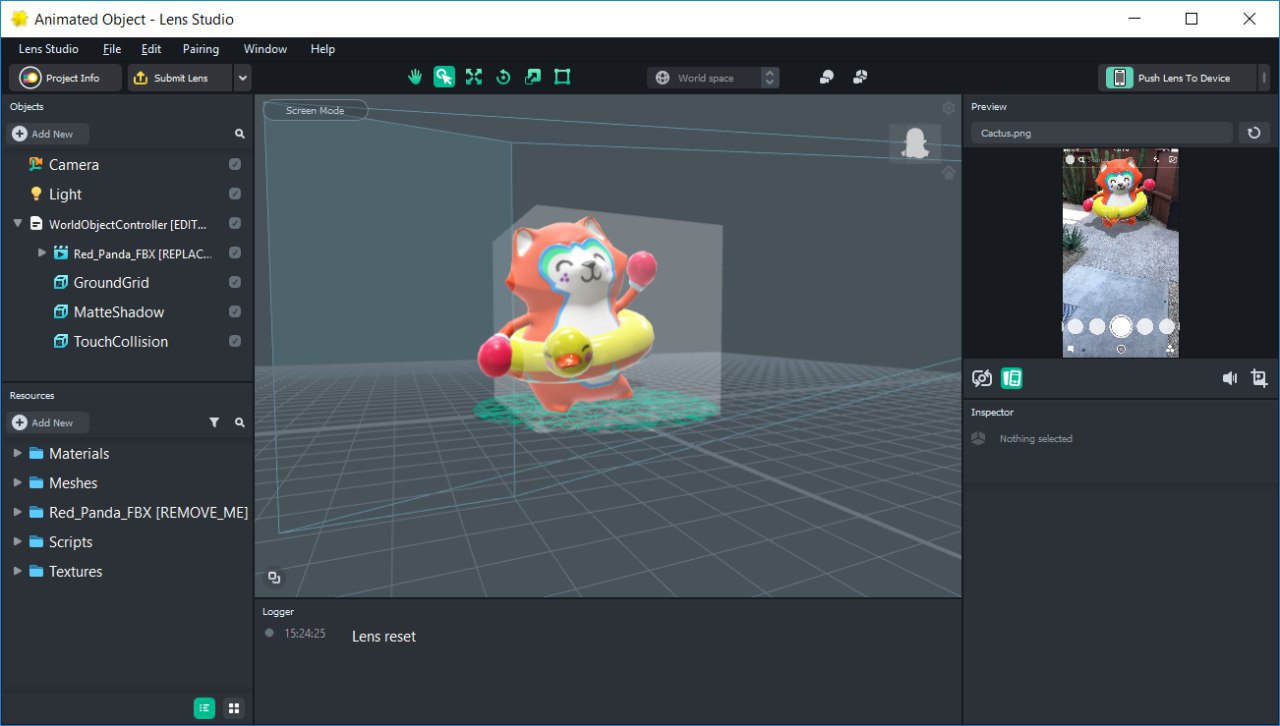Toggle the MatteShadow checkbox
Image resolution: width=1280 pixels, height=726 pixels.
235,312
